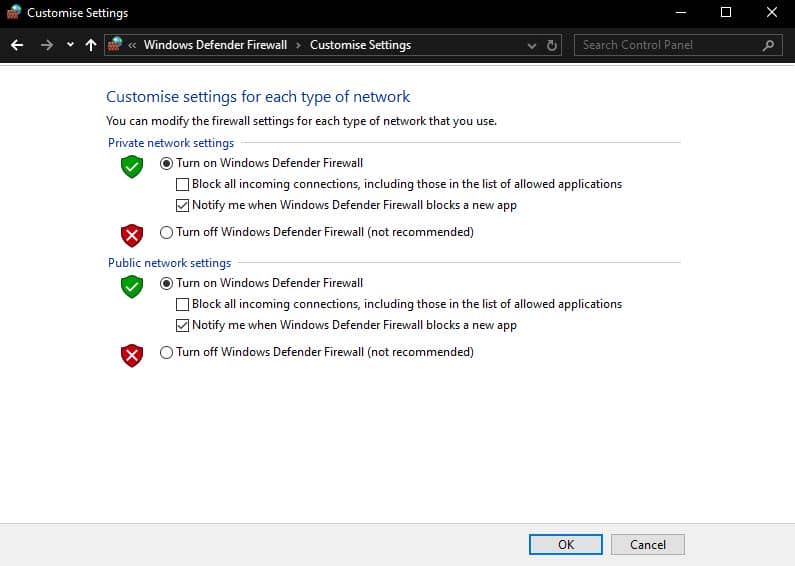This screenshot has width=795, height=566.
Task: Click the search magnifier icon
Action: tap(769, 45)
